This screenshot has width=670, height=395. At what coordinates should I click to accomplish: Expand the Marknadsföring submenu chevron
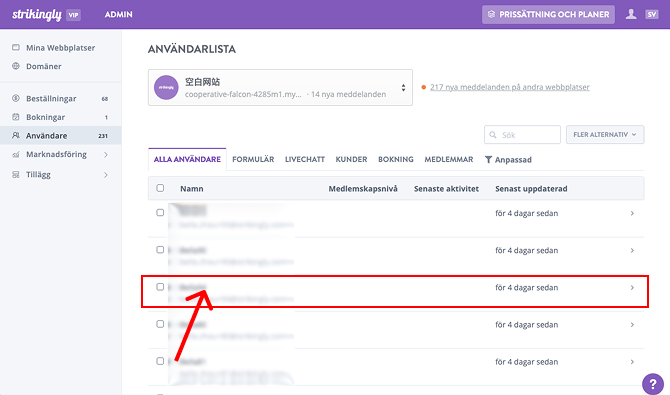tap(106, 155)
